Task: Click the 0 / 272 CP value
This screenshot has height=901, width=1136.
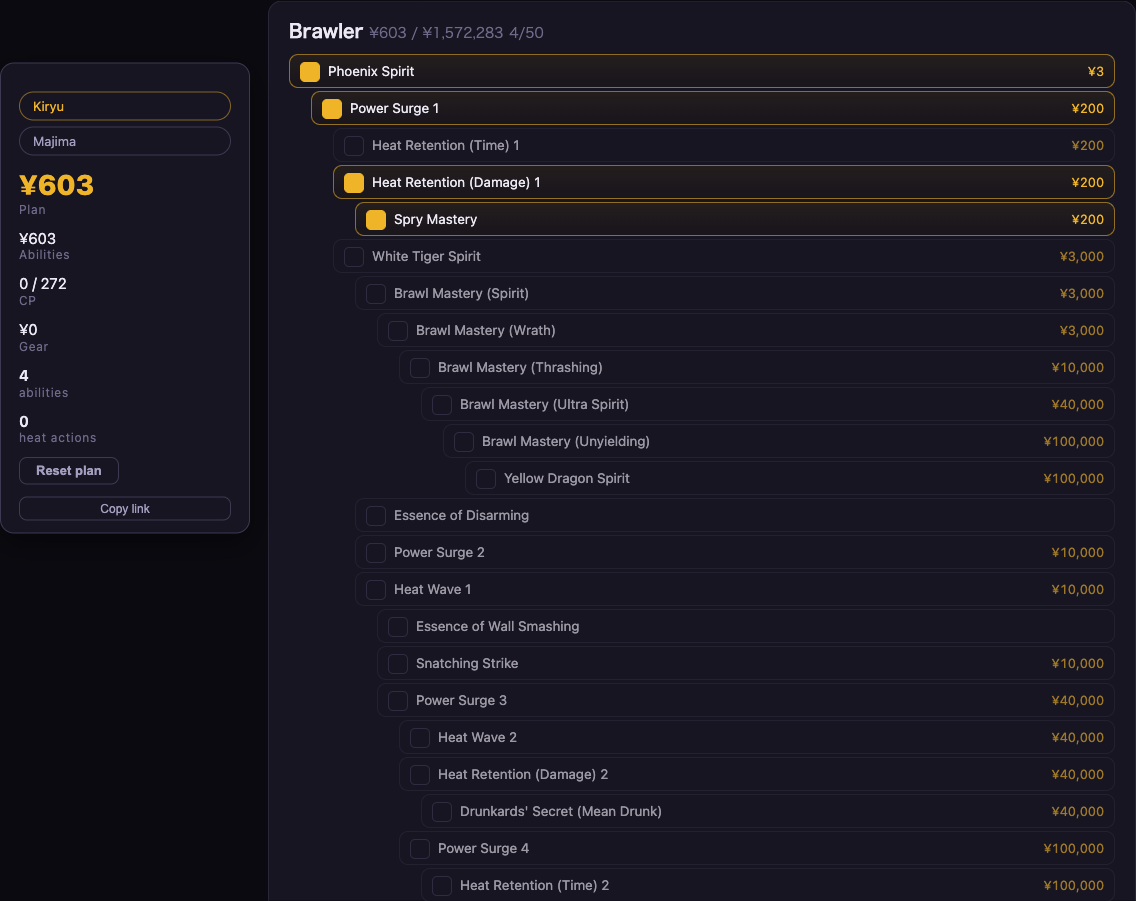Action: (43, 284)
